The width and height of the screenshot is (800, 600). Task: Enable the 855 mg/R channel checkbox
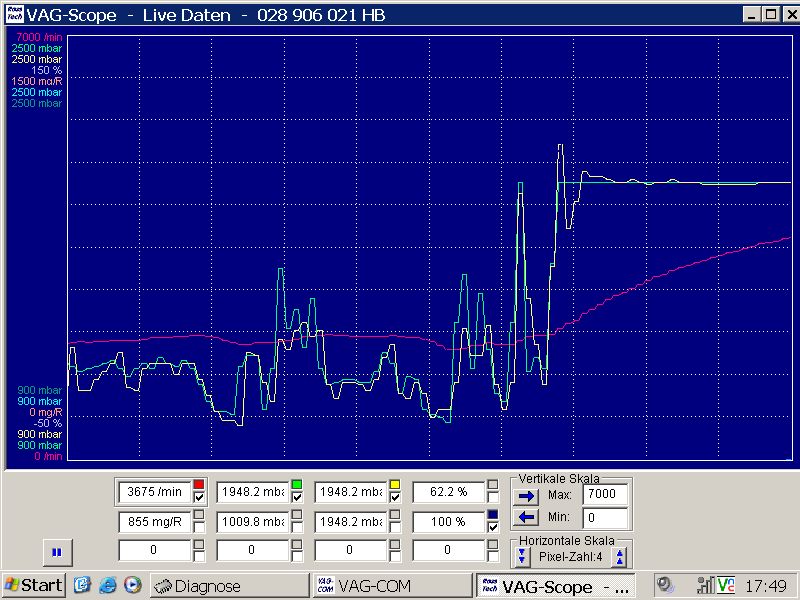[199, 521]
